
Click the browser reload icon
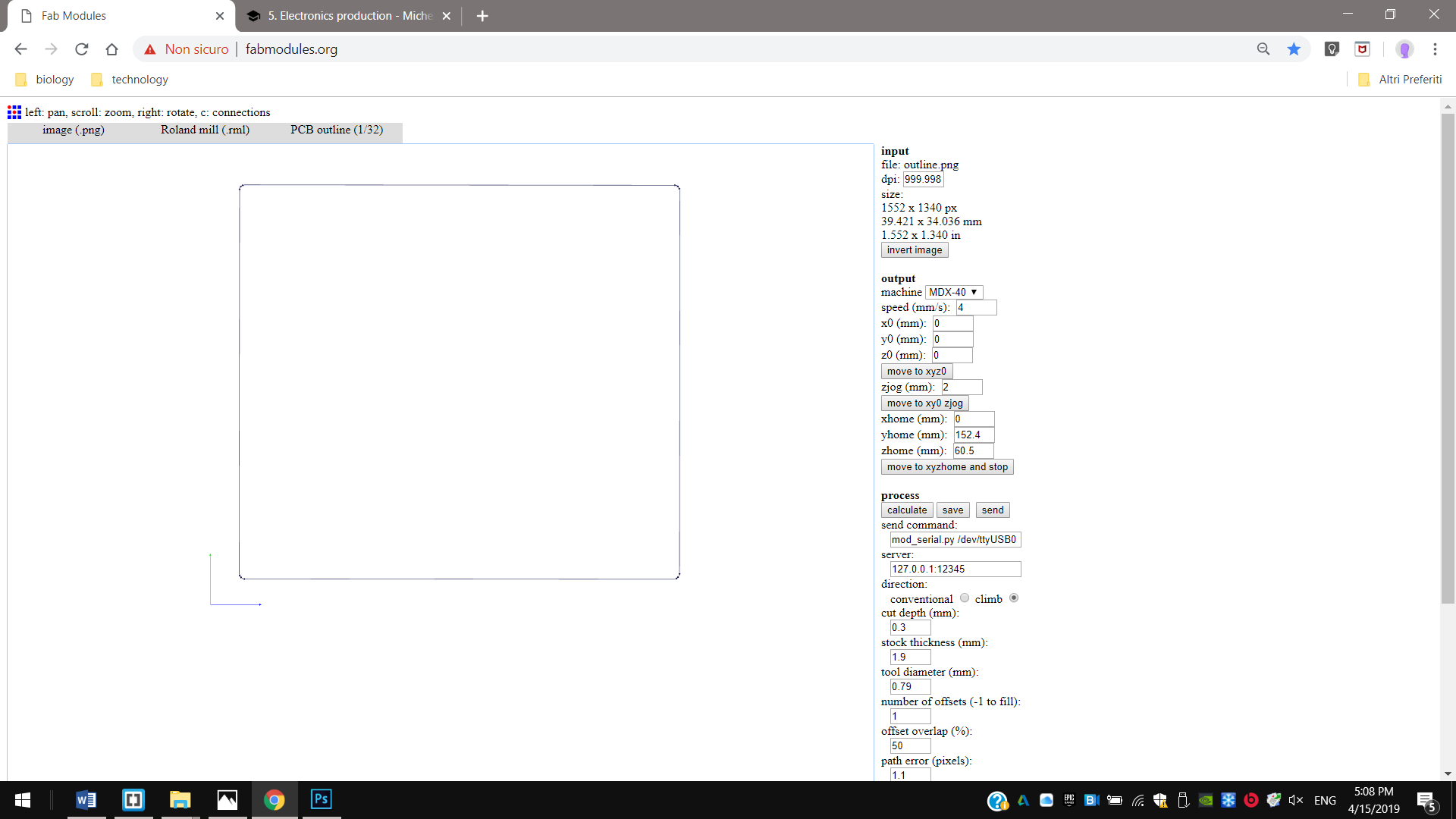pos(82,49)
